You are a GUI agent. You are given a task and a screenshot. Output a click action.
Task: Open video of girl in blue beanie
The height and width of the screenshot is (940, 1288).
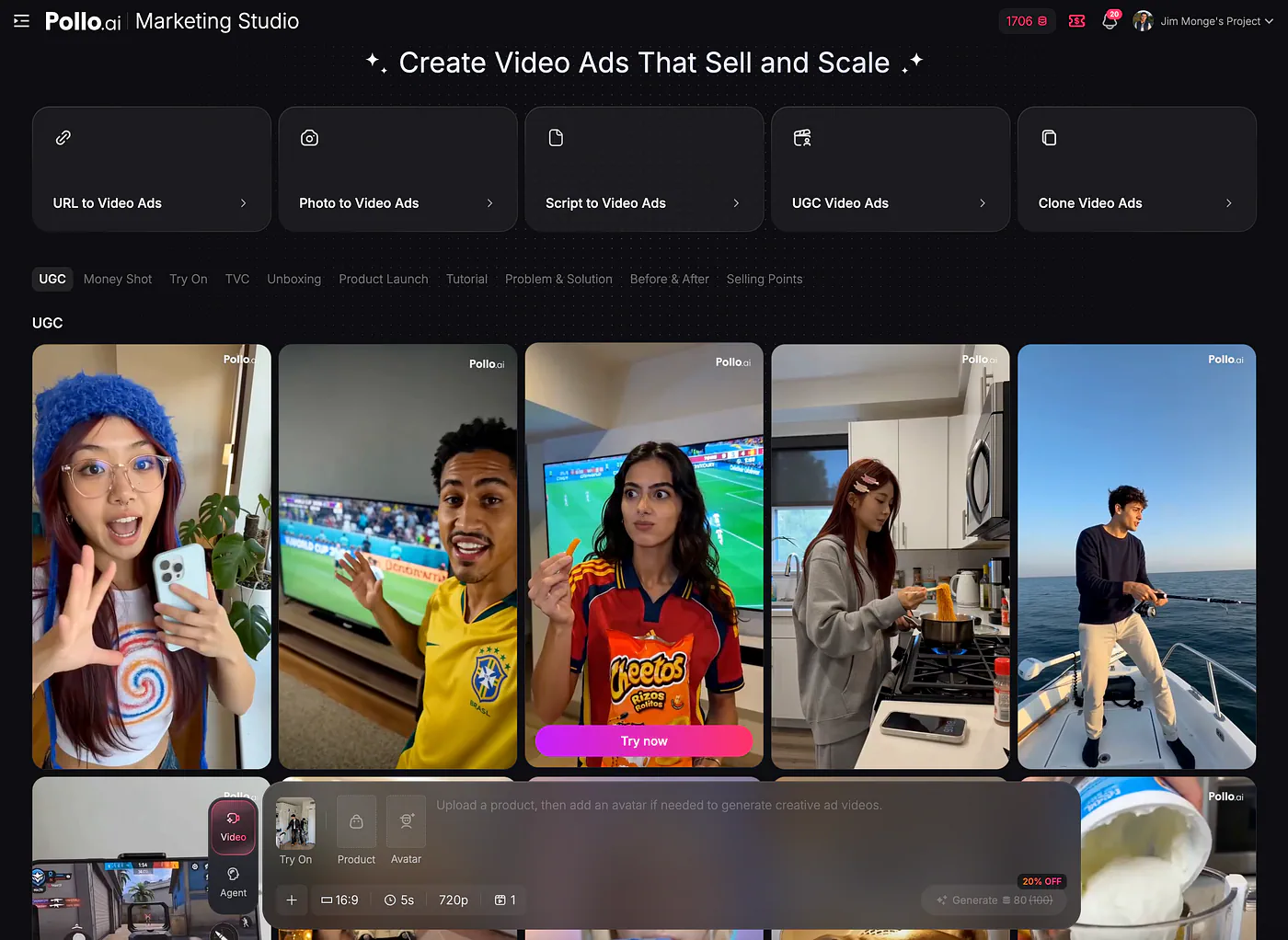coord(152,556)
